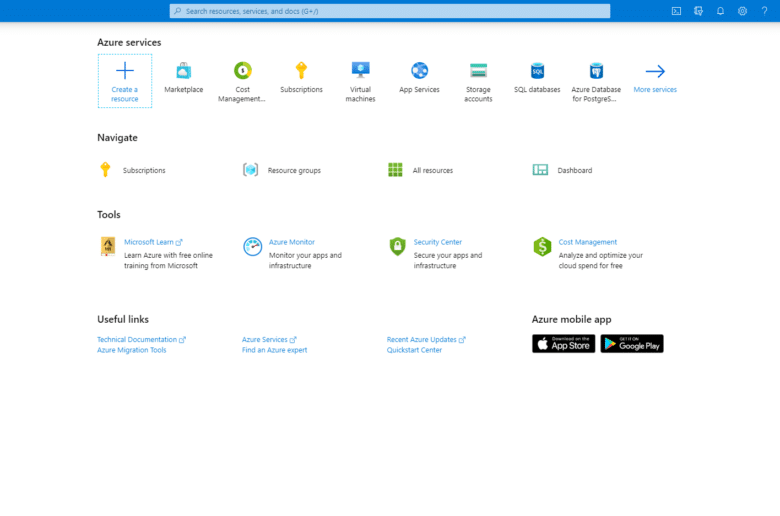Click the Resource groups label
Screen dimensions: 780x516
(x=294, y=170)
